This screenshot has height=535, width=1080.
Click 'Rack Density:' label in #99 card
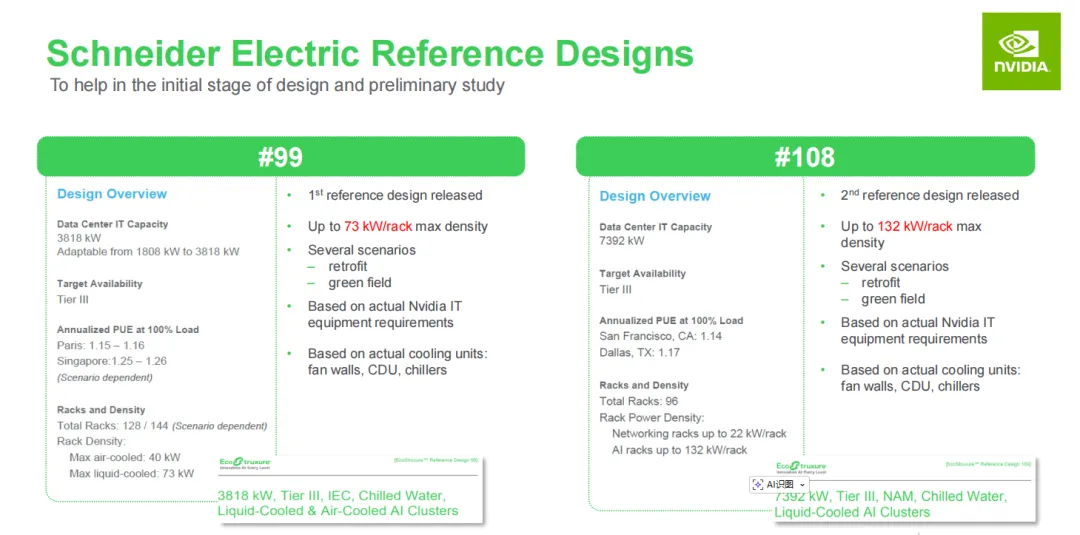coord(91,441)
